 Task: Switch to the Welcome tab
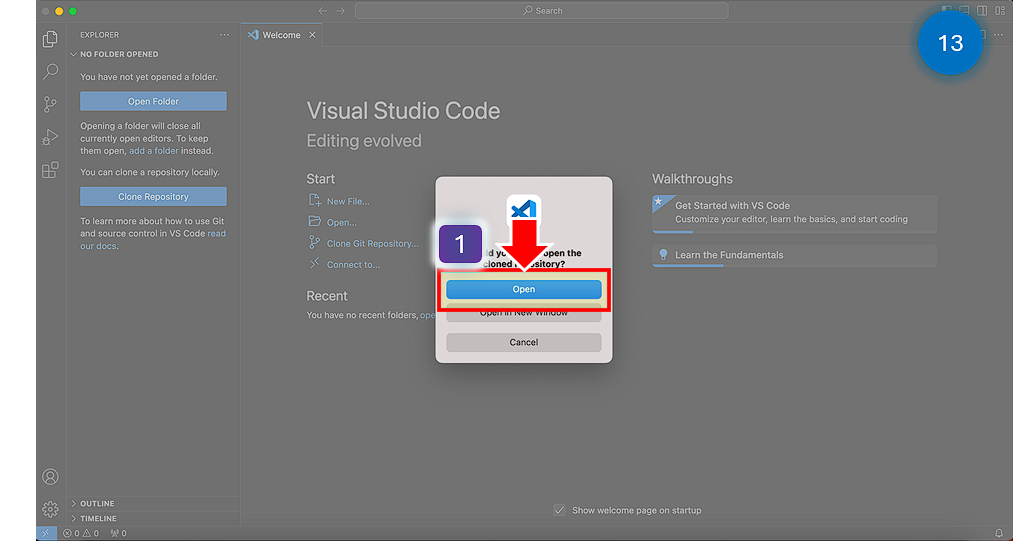tap(281, 35)
